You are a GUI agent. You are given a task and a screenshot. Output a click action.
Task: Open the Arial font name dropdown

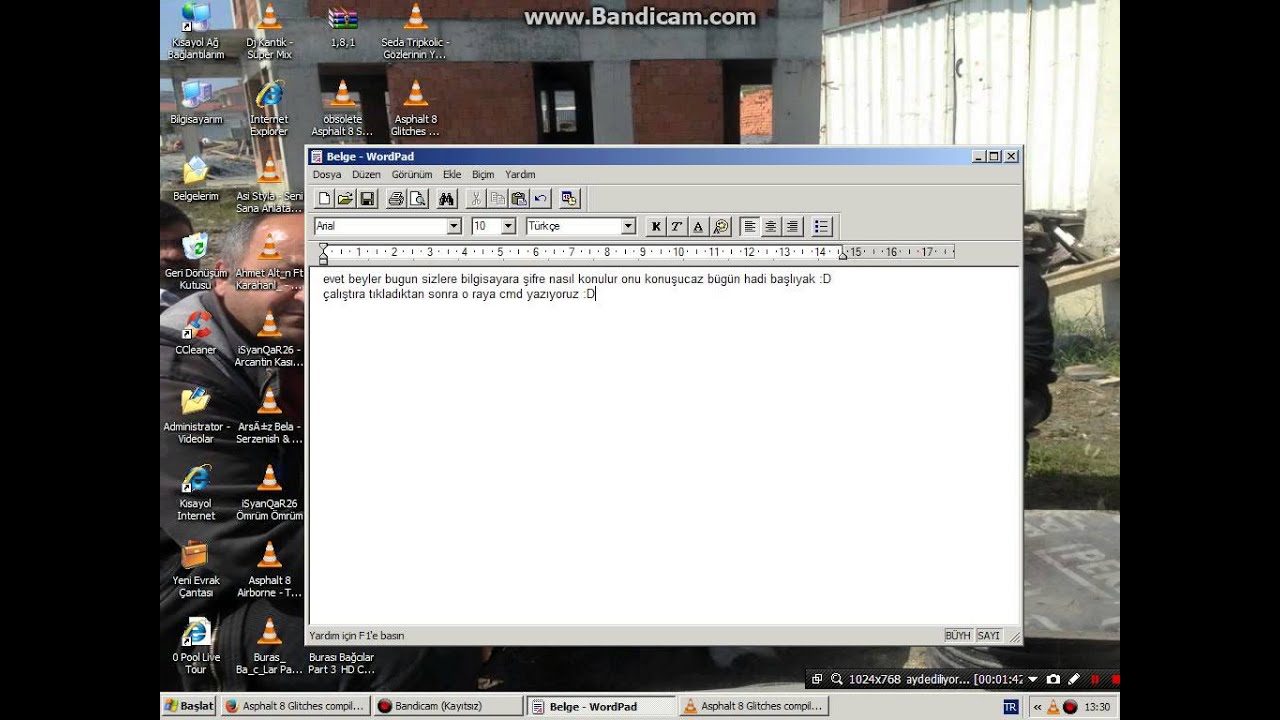[x=454, y=227]
